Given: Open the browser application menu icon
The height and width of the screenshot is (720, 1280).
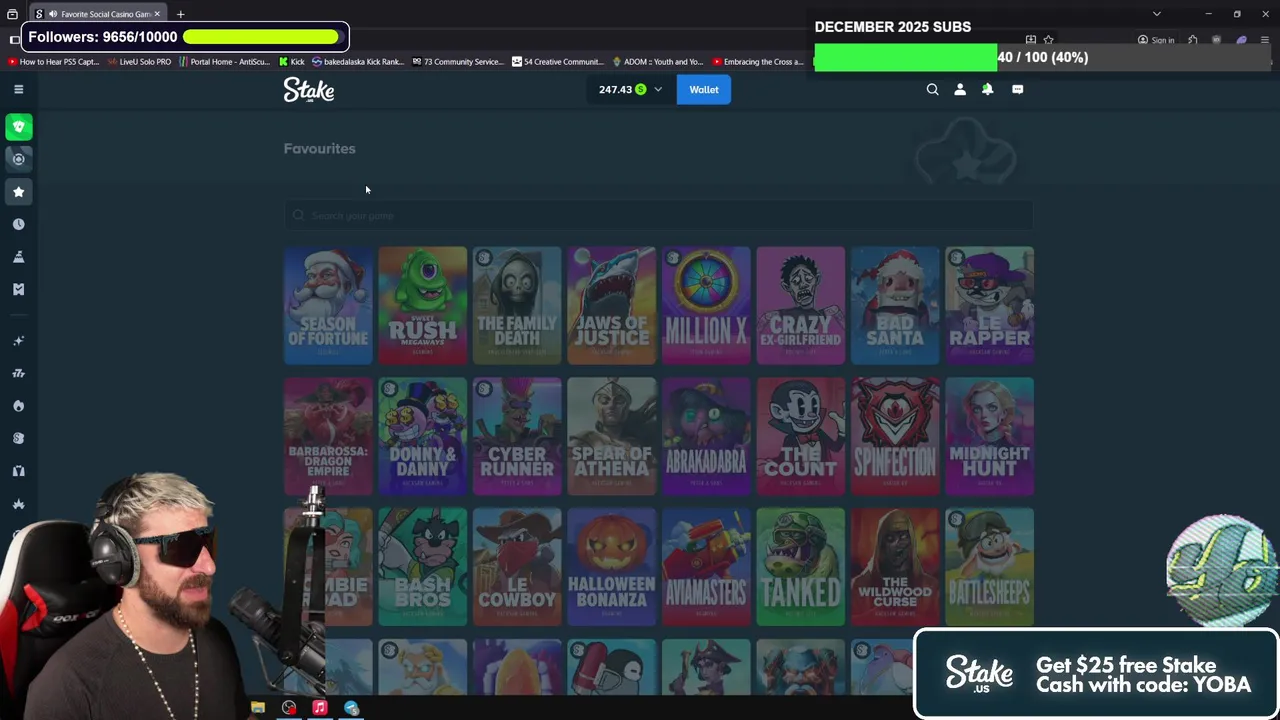Looking at the screenshot, I should pyautogui.click(x=1264, y=40).
